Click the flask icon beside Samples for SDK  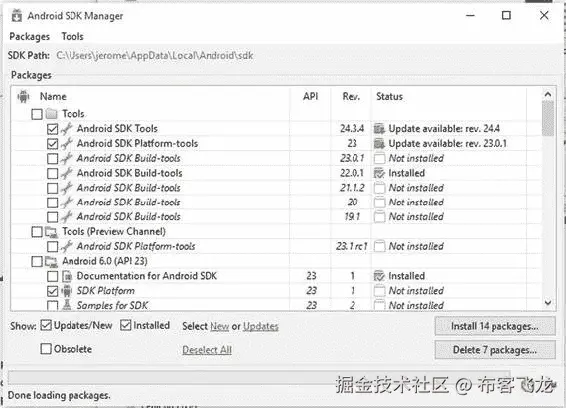coord(66,305)
